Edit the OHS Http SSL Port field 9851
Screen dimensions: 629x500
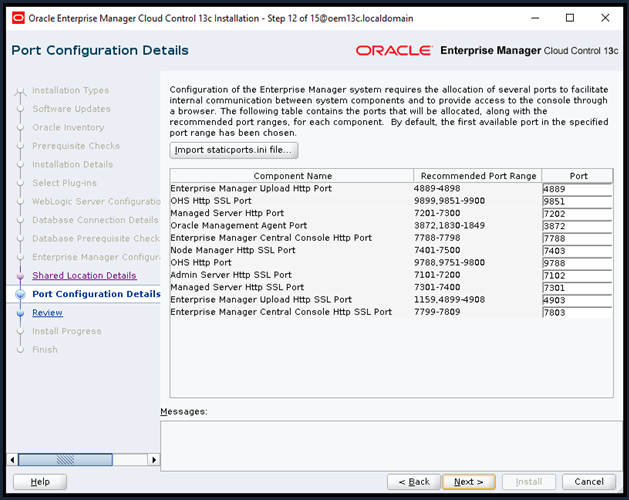577,201
